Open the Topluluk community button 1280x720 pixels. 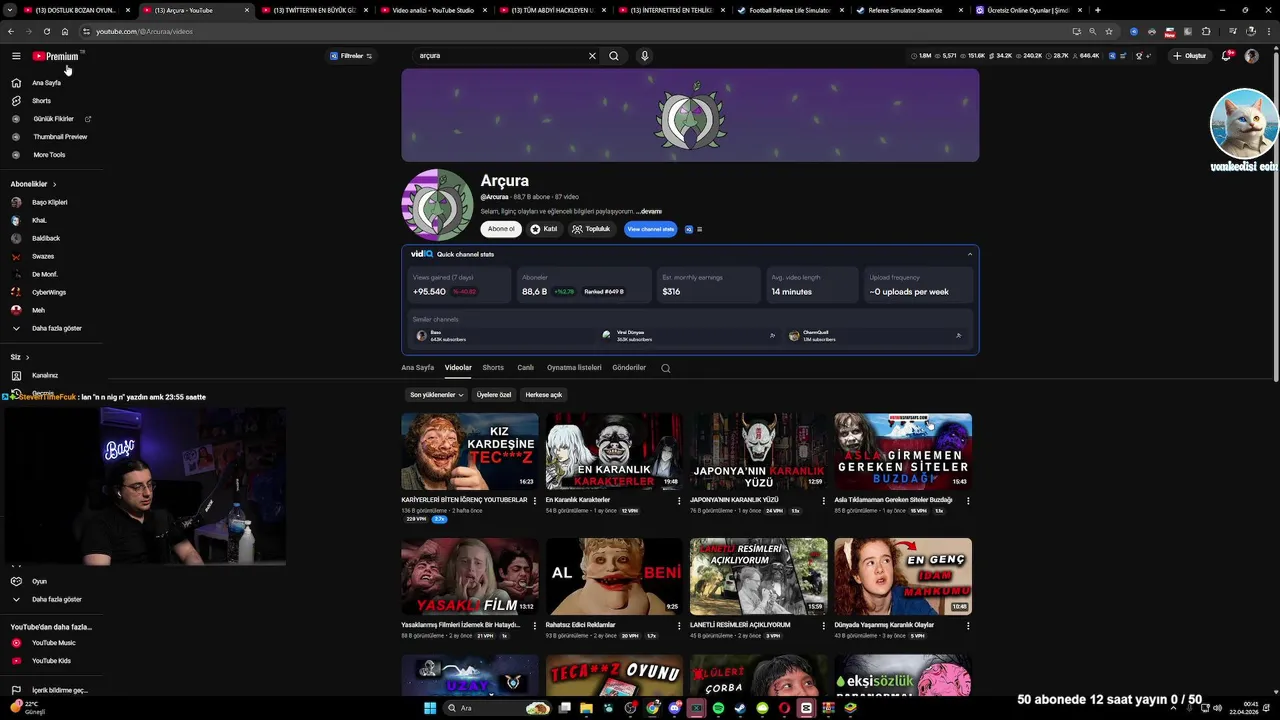(591, 229)
